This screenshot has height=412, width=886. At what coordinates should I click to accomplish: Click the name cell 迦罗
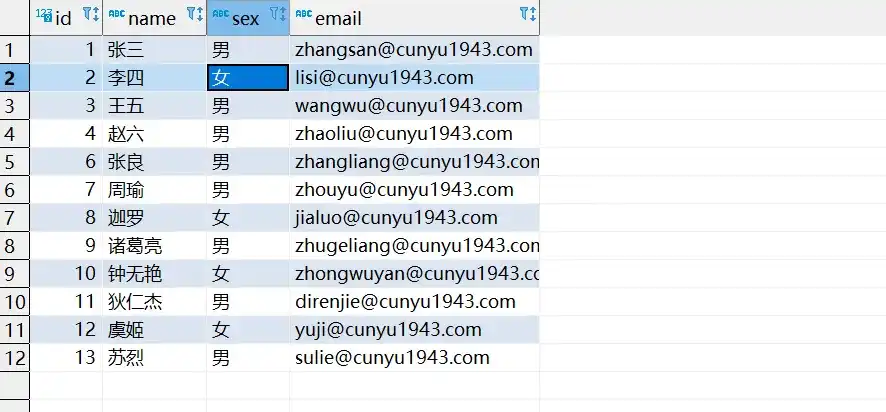point(154,218)
